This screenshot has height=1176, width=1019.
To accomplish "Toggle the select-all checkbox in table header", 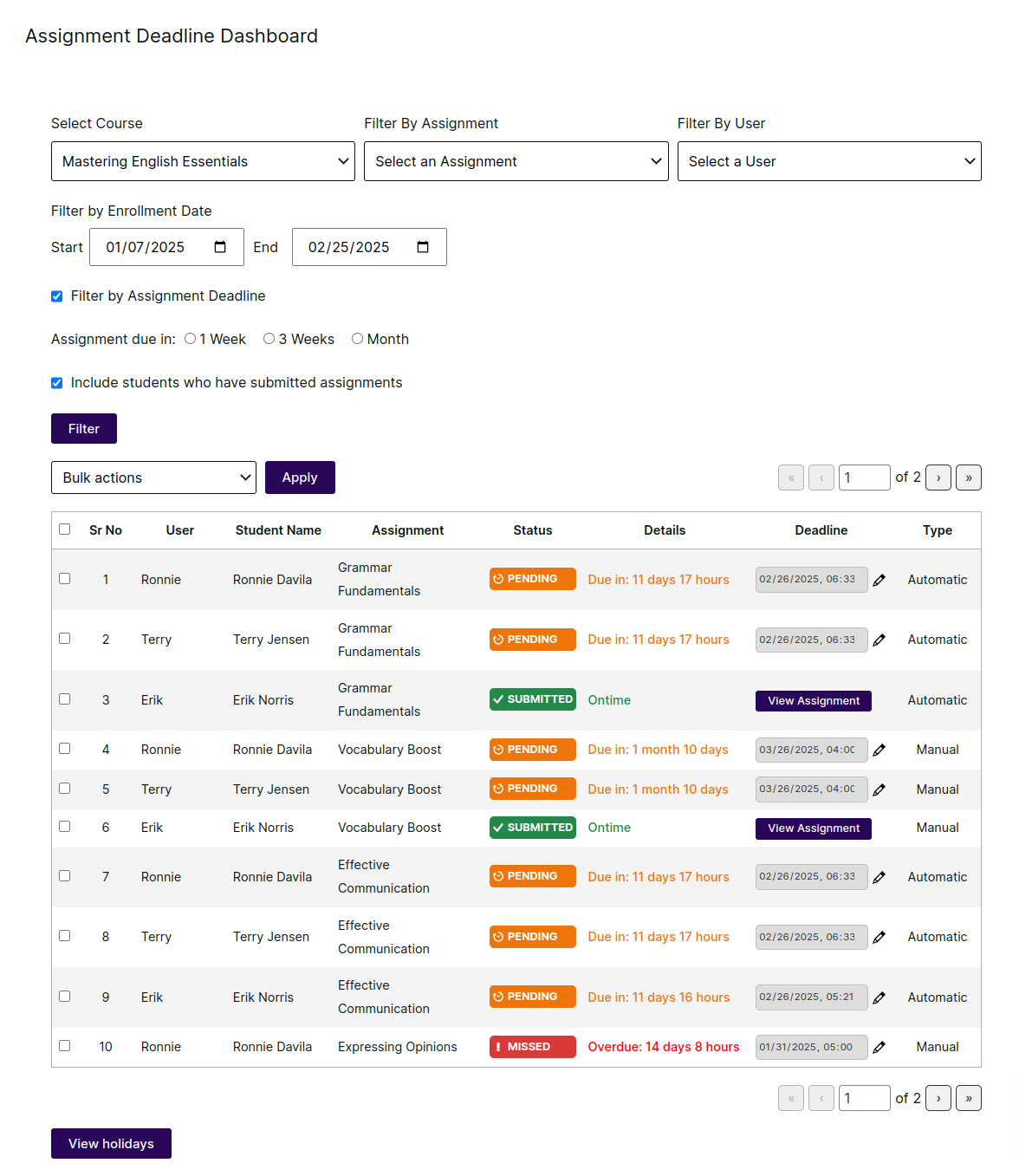I will pos(65,530).
